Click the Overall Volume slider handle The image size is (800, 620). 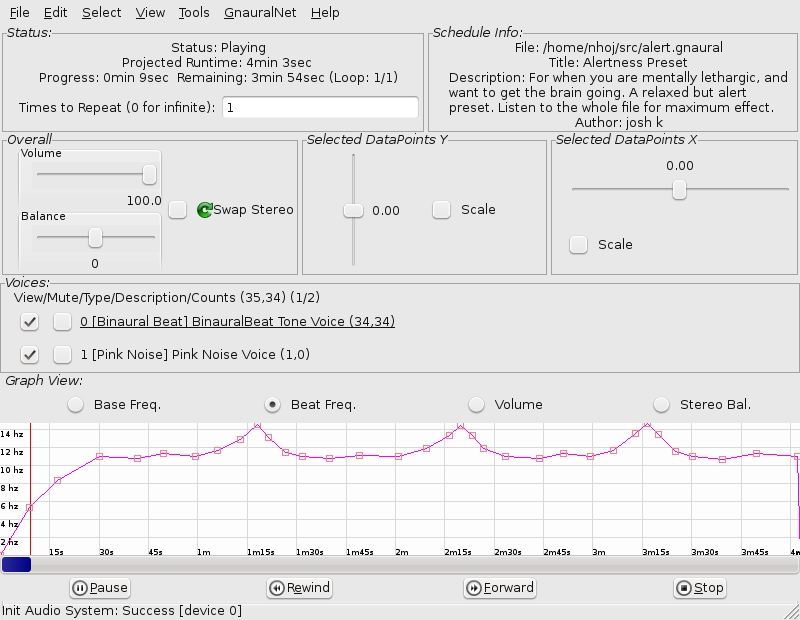(149, 175)
